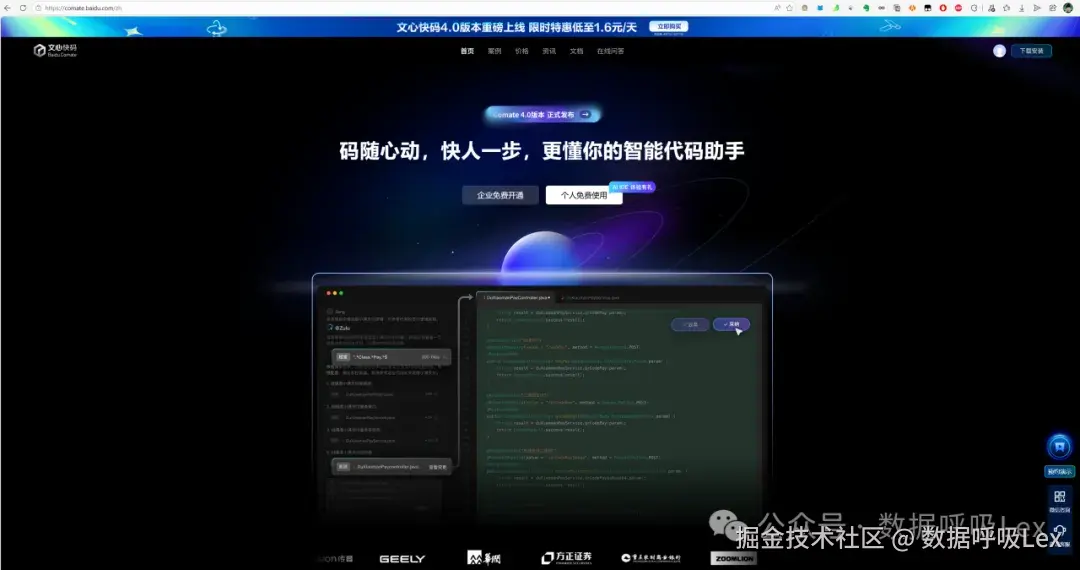Click the 方正证券 partner logo
The width and height of the screenshot is (1080, 570).
[x=566, y=558]
